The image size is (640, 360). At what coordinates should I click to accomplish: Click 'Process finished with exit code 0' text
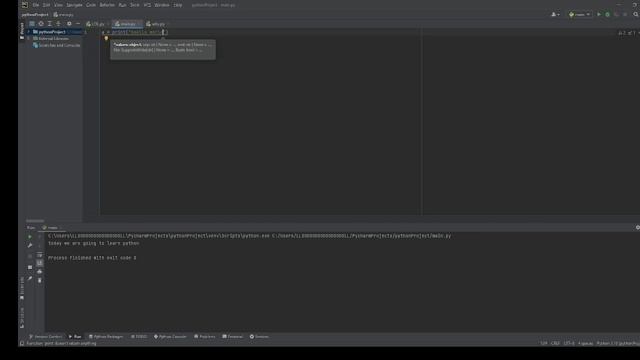[92, 258]
